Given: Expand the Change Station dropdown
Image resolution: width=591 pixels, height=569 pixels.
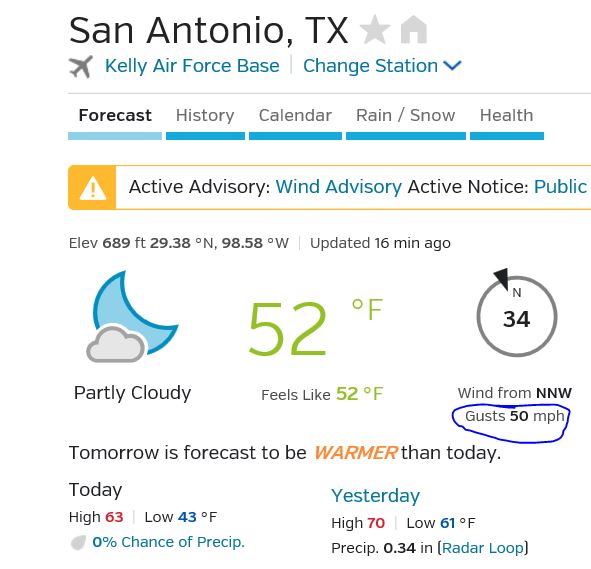Looking at the screenshot, I should click(x=382, y=66).
